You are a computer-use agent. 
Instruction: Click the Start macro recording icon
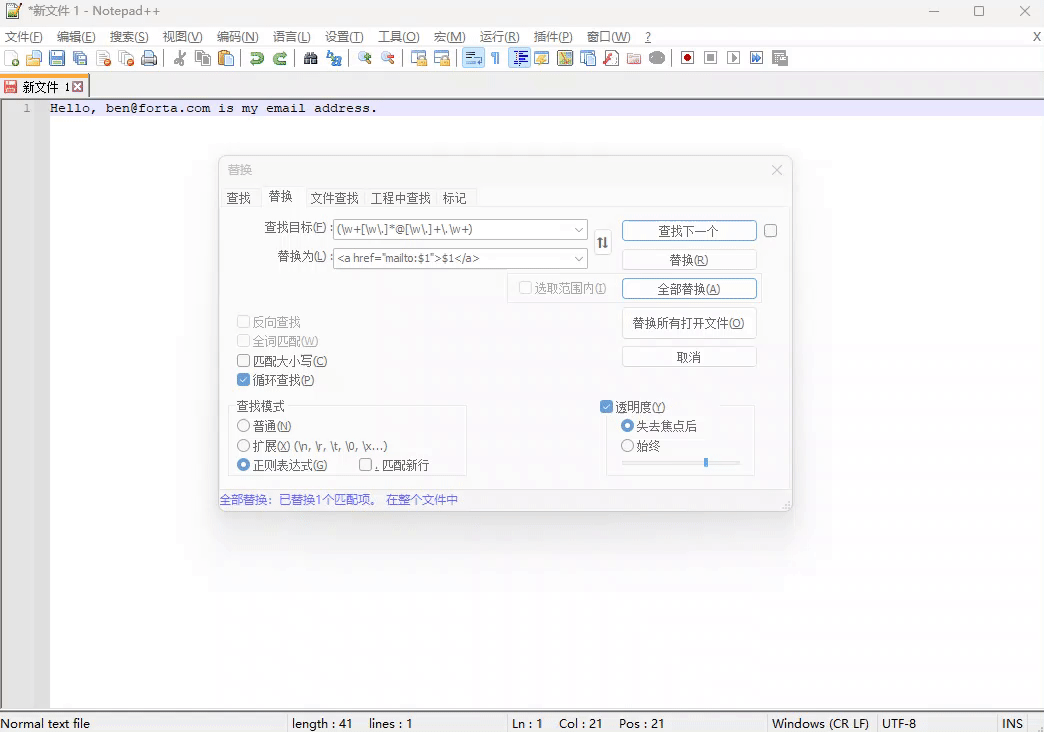coord(687,58)
